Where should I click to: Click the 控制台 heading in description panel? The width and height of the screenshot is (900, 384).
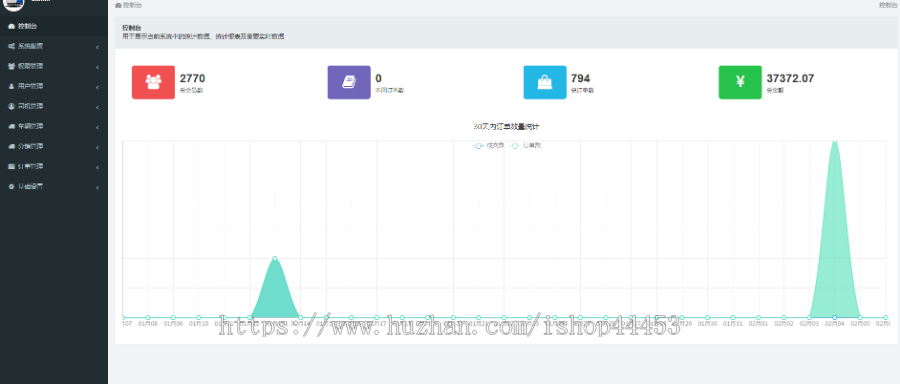[132, 28]
